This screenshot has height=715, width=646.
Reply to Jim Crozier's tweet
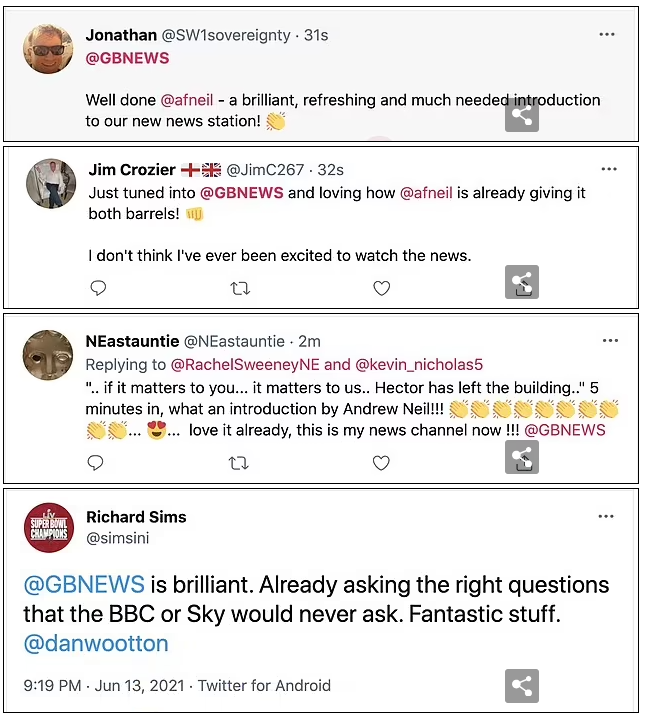tap(98, 289)
